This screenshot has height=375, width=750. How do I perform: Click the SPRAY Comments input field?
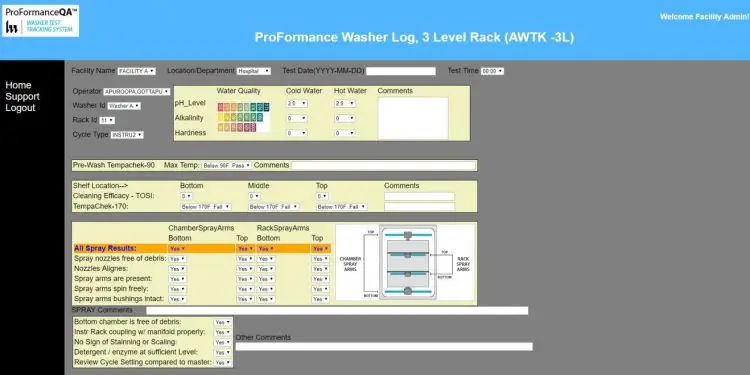(337, 310)
